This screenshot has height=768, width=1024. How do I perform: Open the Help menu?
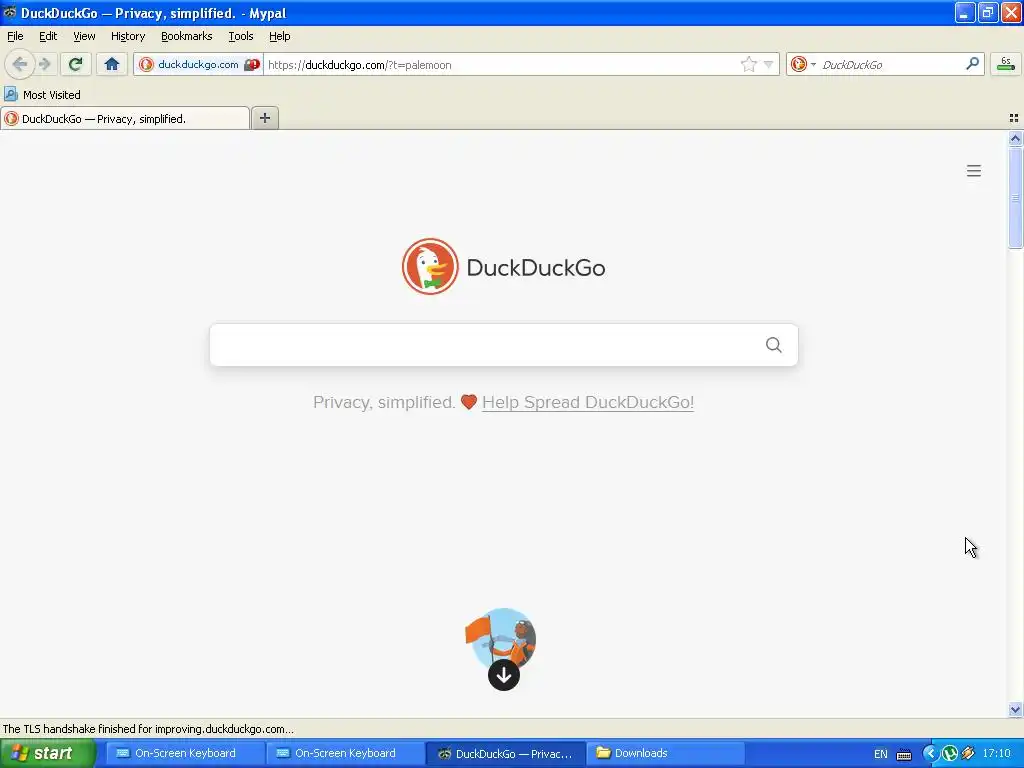click(280, 36)
